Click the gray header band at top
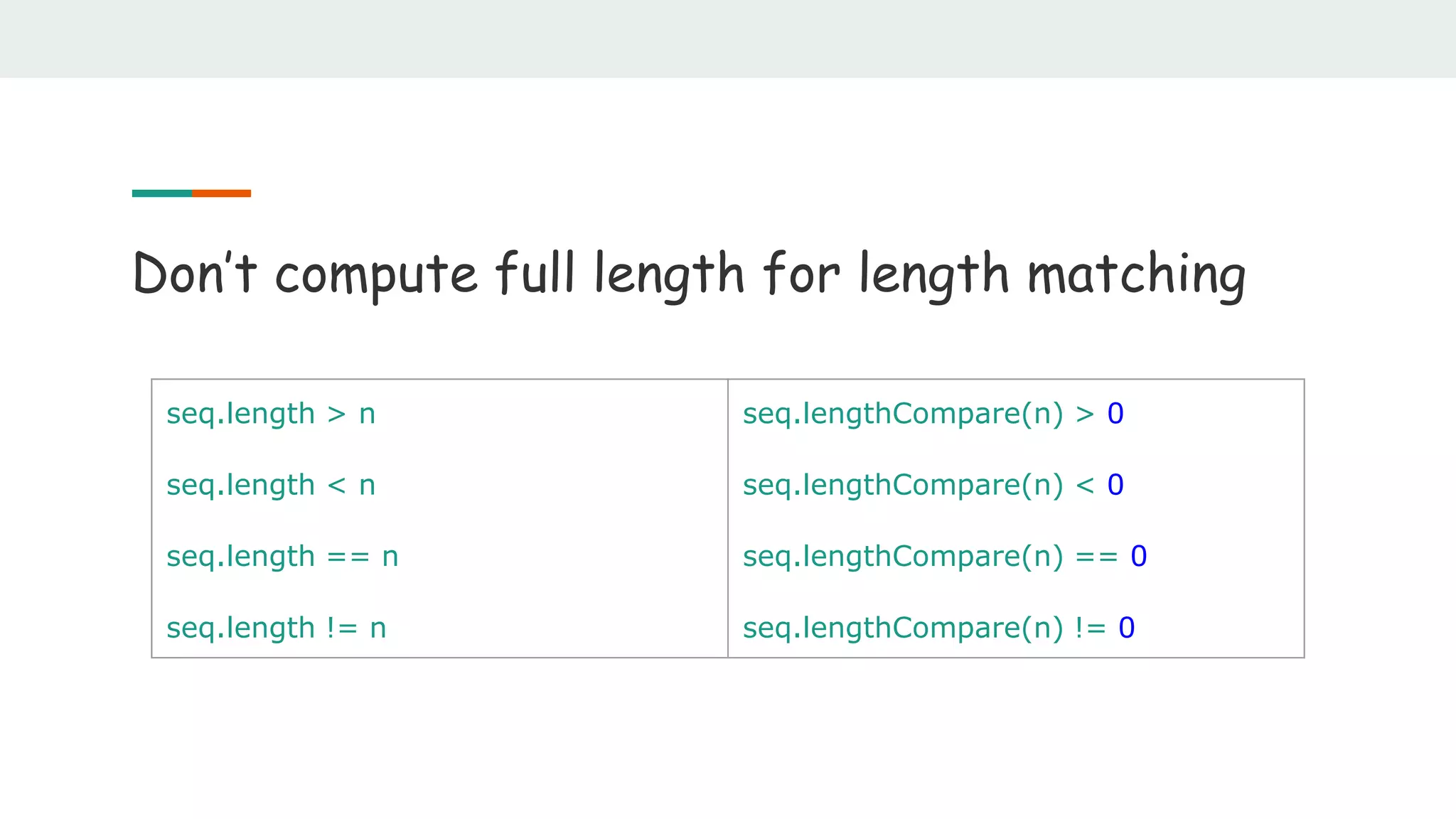 pos(728,38)
